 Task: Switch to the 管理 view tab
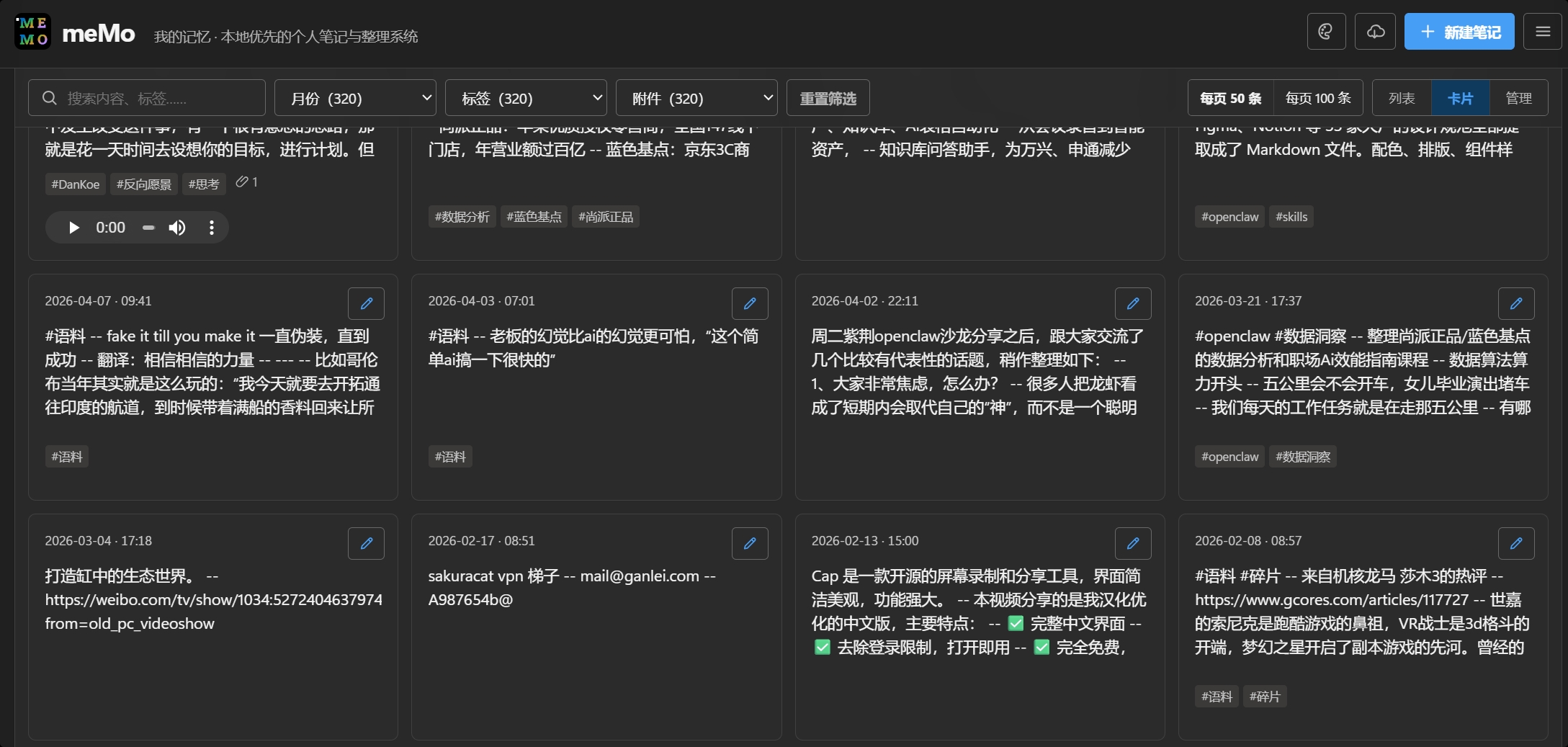pyautogui.click(x=1518, y=98)
